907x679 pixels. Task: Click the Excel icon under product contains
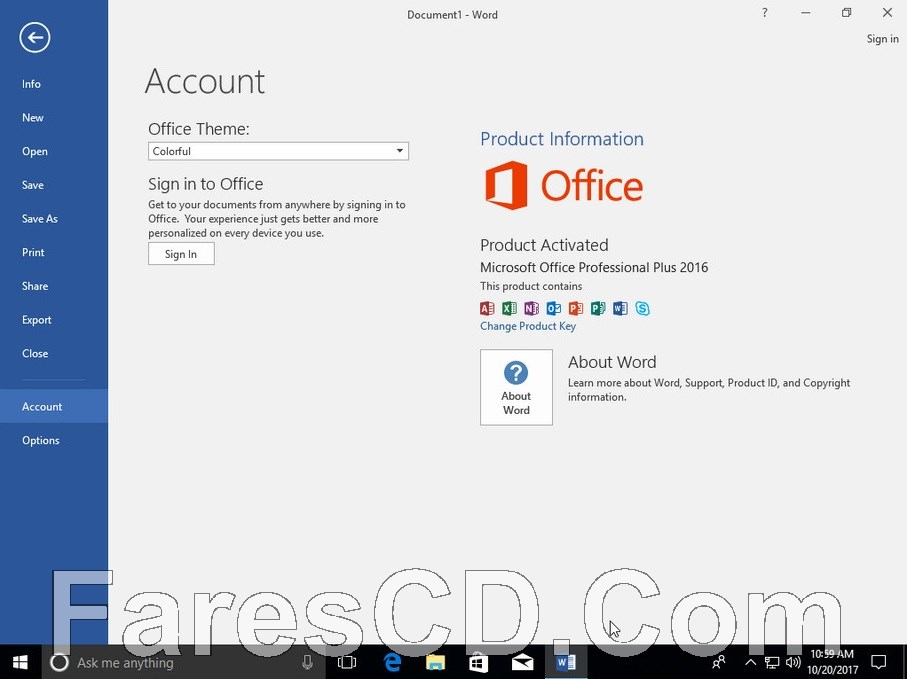[x=509, y=308]
